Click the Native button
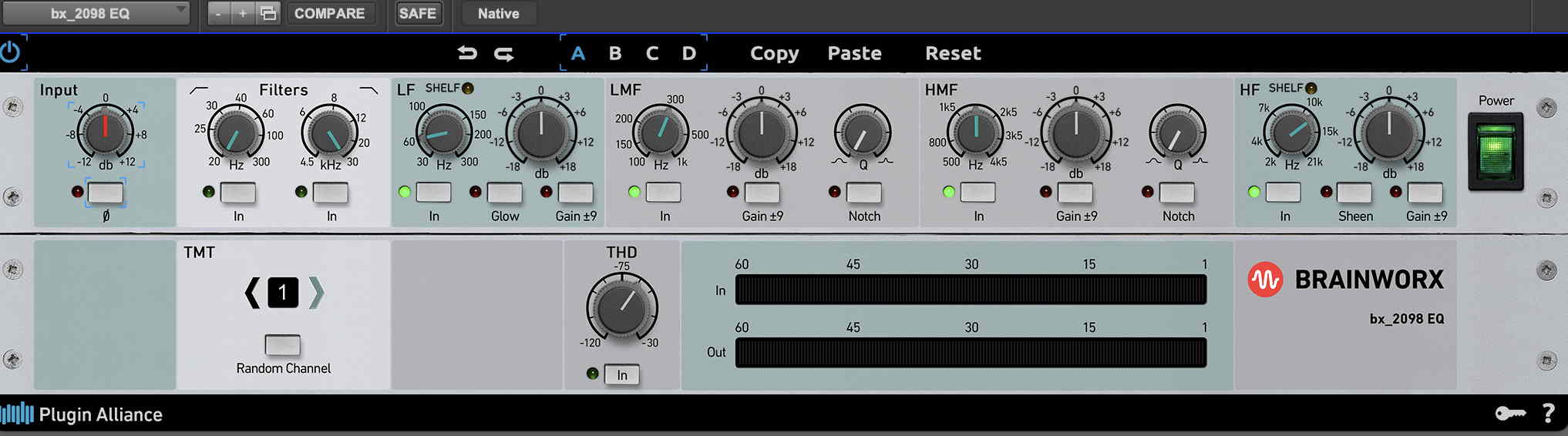 coord(498,13)
